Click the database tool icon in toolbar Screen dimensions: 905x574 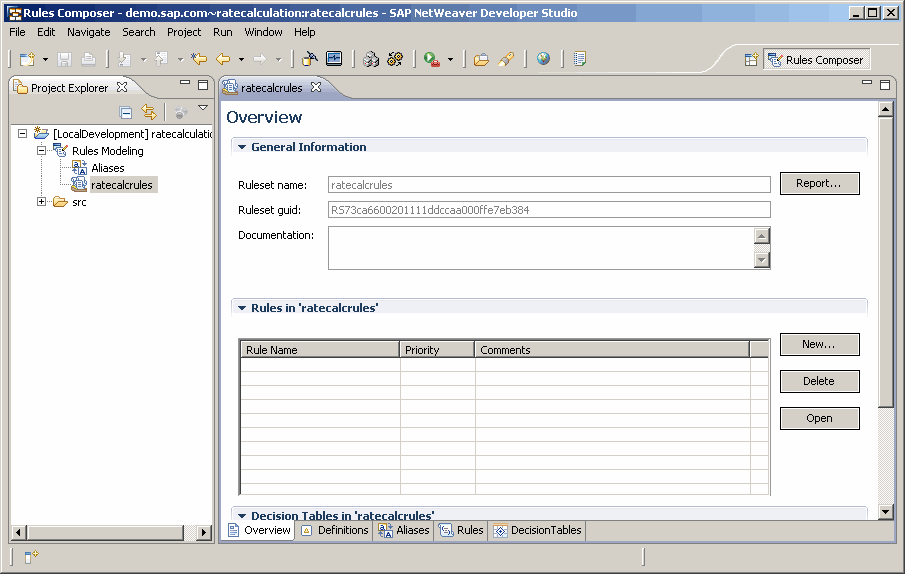click(x=310, y=59)
